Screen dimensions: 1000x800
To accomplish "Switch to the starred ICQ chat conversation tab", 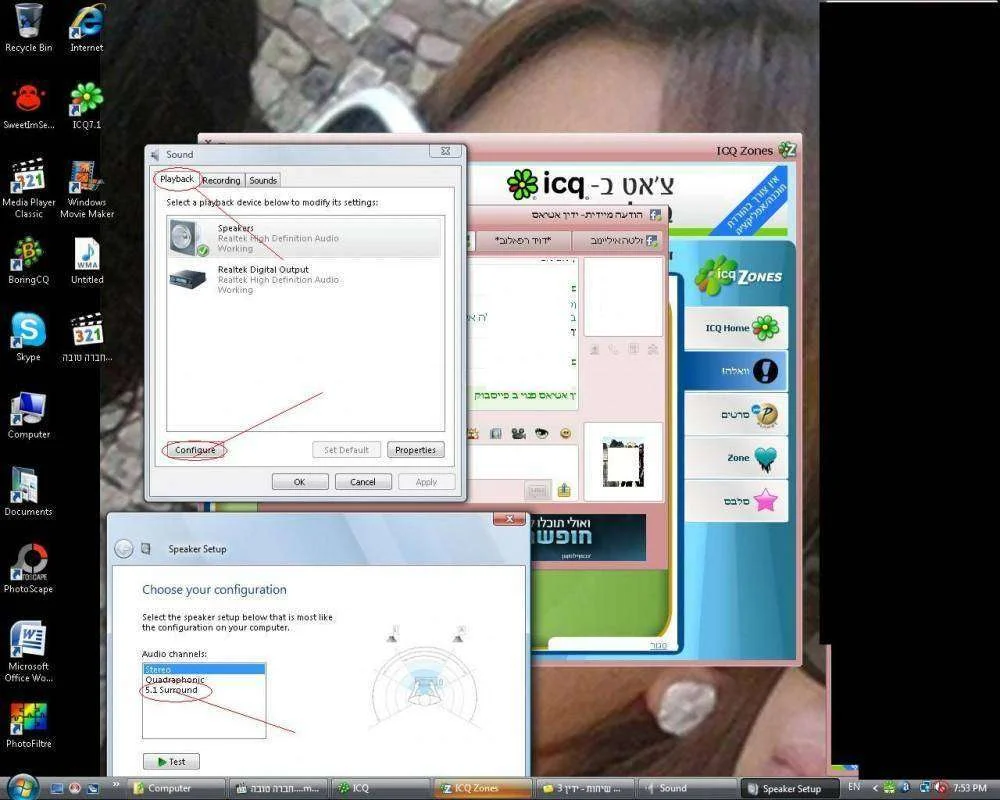I will 523,241.
